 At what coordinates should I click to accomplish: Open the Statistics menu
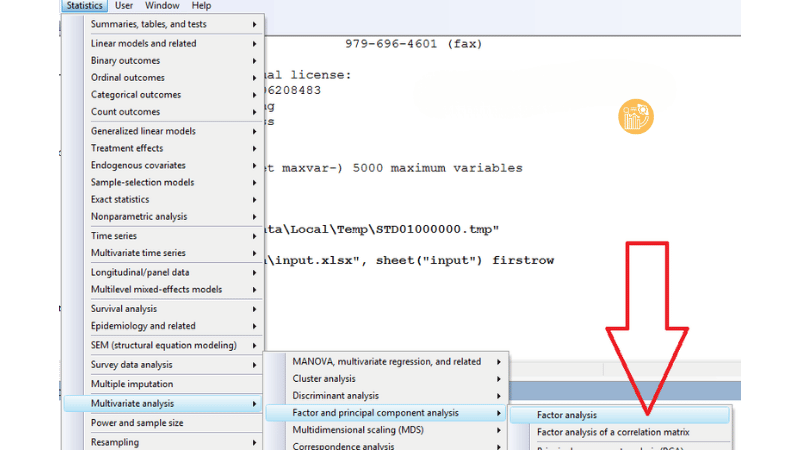click(84, 6)
